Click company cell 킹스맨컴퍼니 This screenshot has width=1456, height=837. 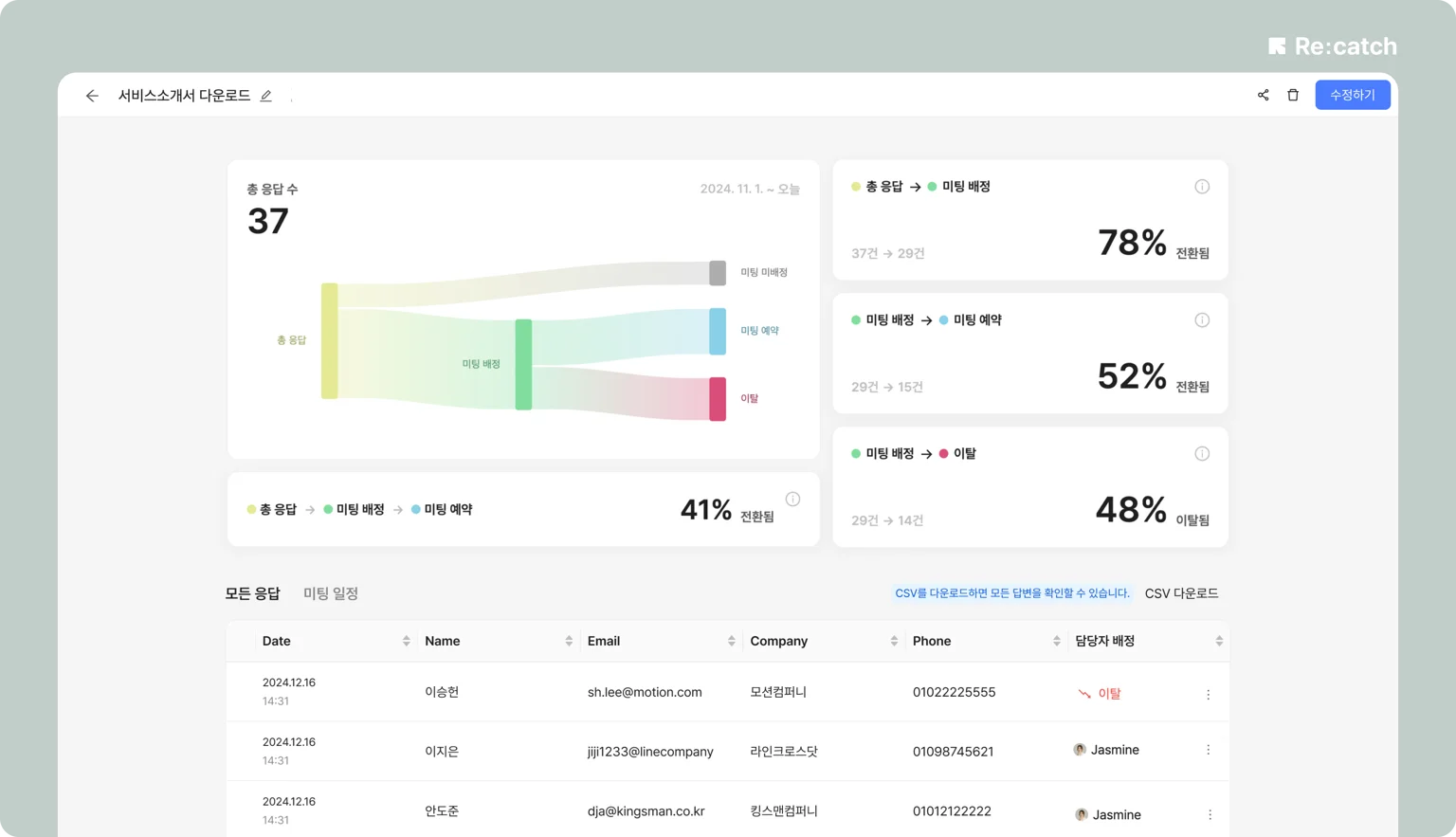point(784,811)
